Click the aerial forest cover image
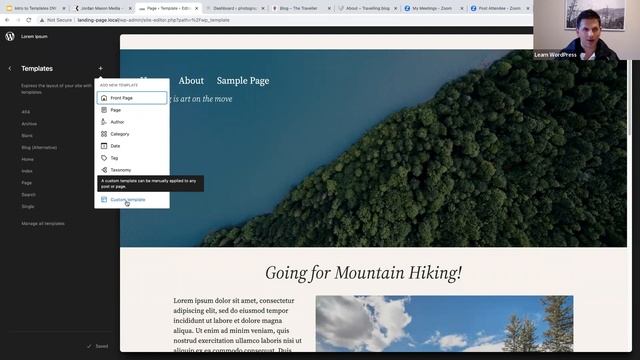 pyautogui.click(x=373, y=148)
